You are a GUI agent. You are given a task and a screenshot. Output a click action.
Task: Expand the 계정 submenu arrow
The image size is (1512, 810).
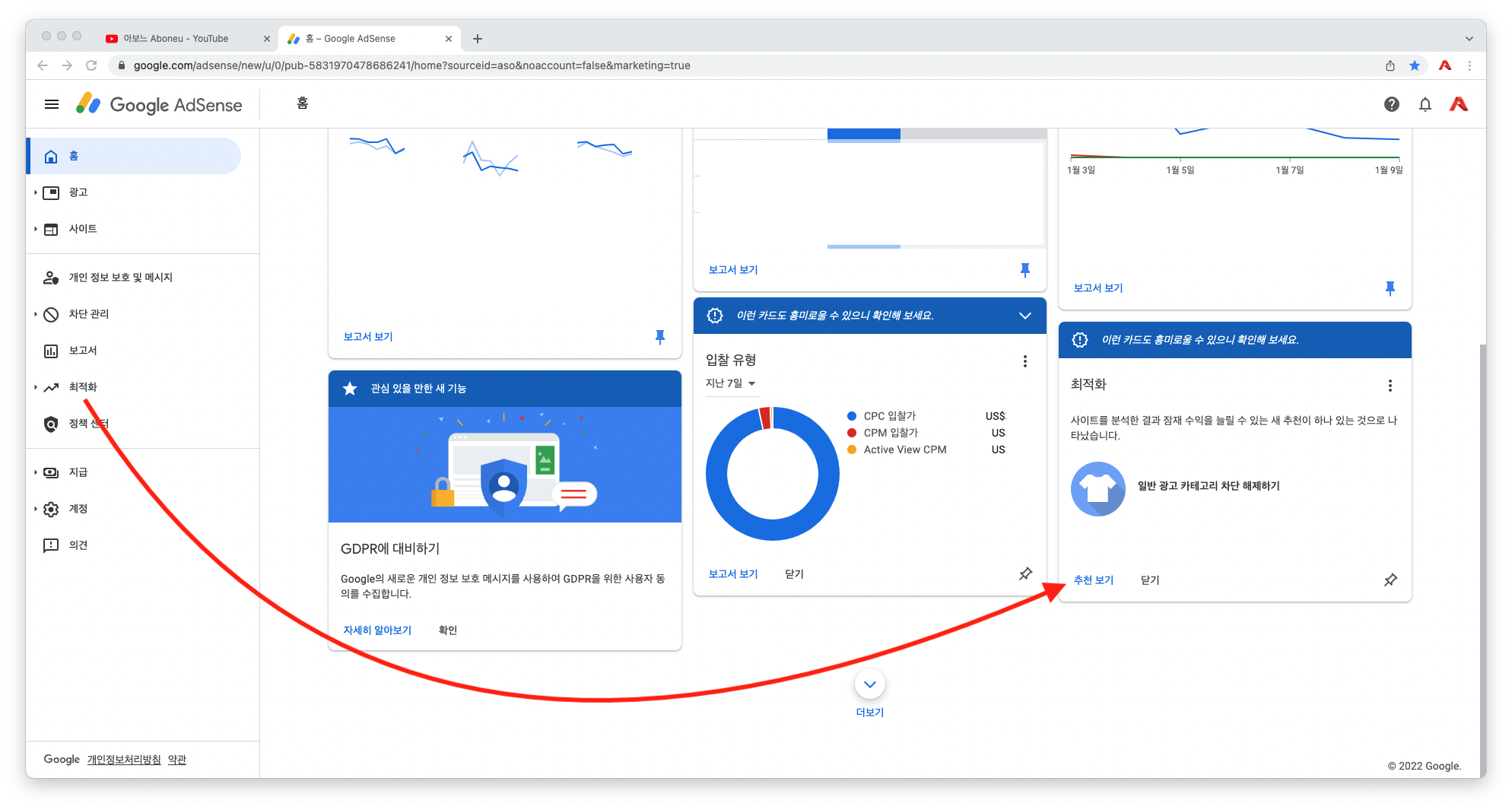click(x=35, y=509)
